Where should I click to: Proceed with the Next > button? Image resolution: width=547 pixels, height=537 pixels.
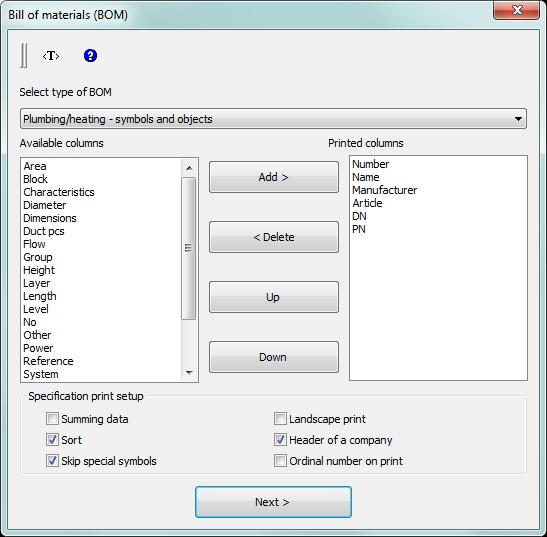[273, 502]
